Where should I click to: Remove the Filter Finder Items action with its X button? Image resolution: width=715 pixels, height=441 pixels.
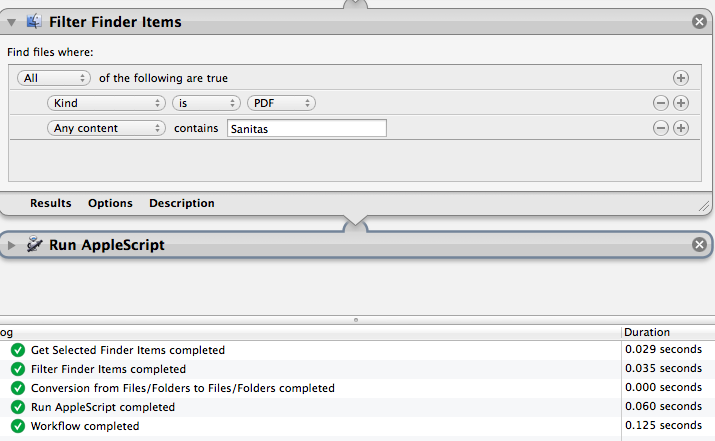pos(699,21)
